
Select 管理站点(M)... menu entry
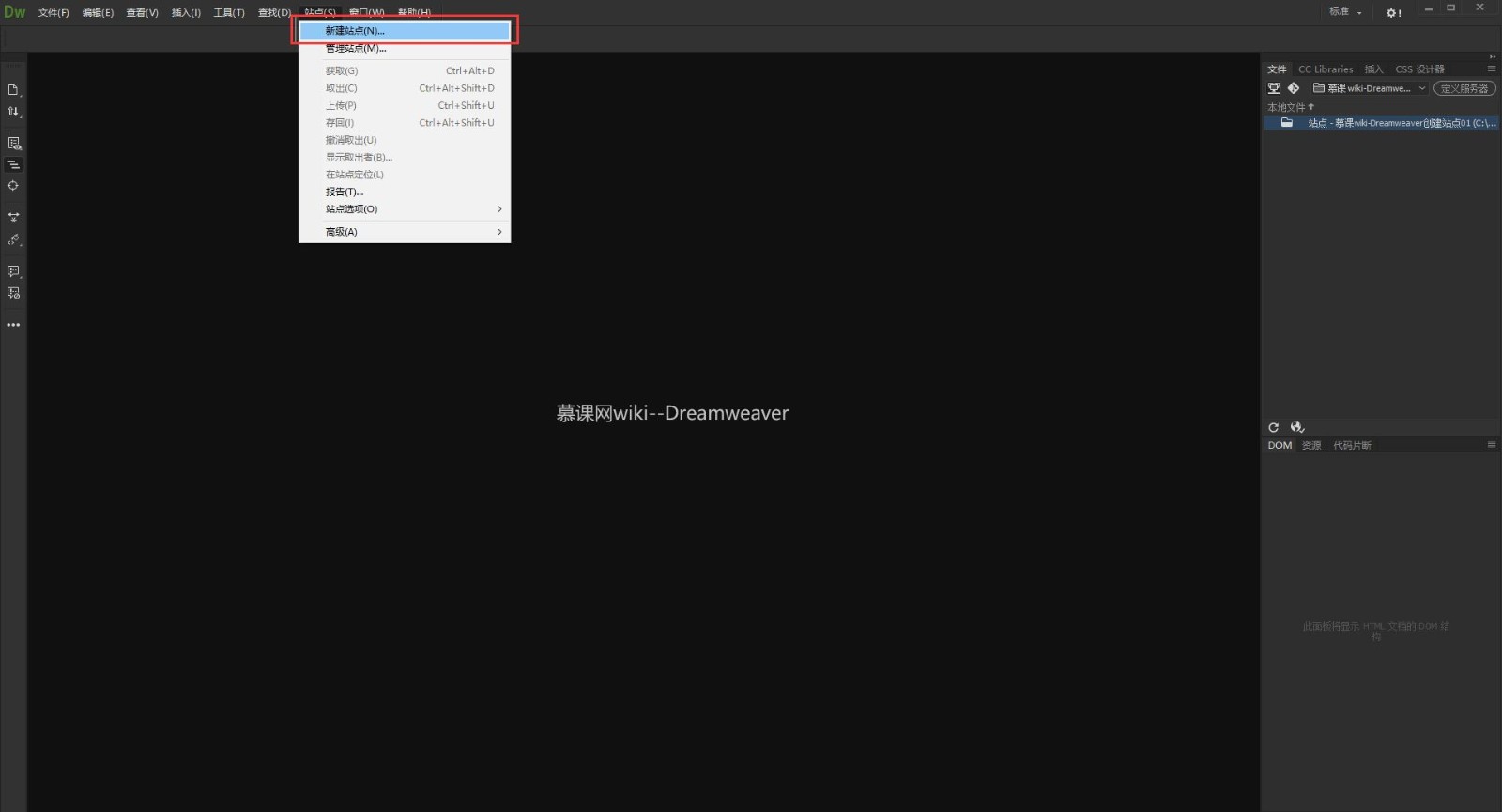405,48
